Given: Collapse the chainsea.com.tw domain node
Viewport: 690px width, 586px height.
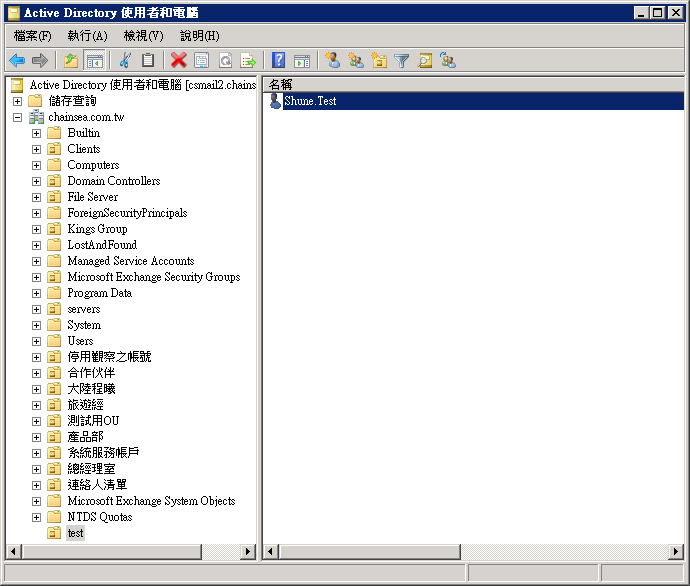Looking at the screenshot, I should point(17,117).
